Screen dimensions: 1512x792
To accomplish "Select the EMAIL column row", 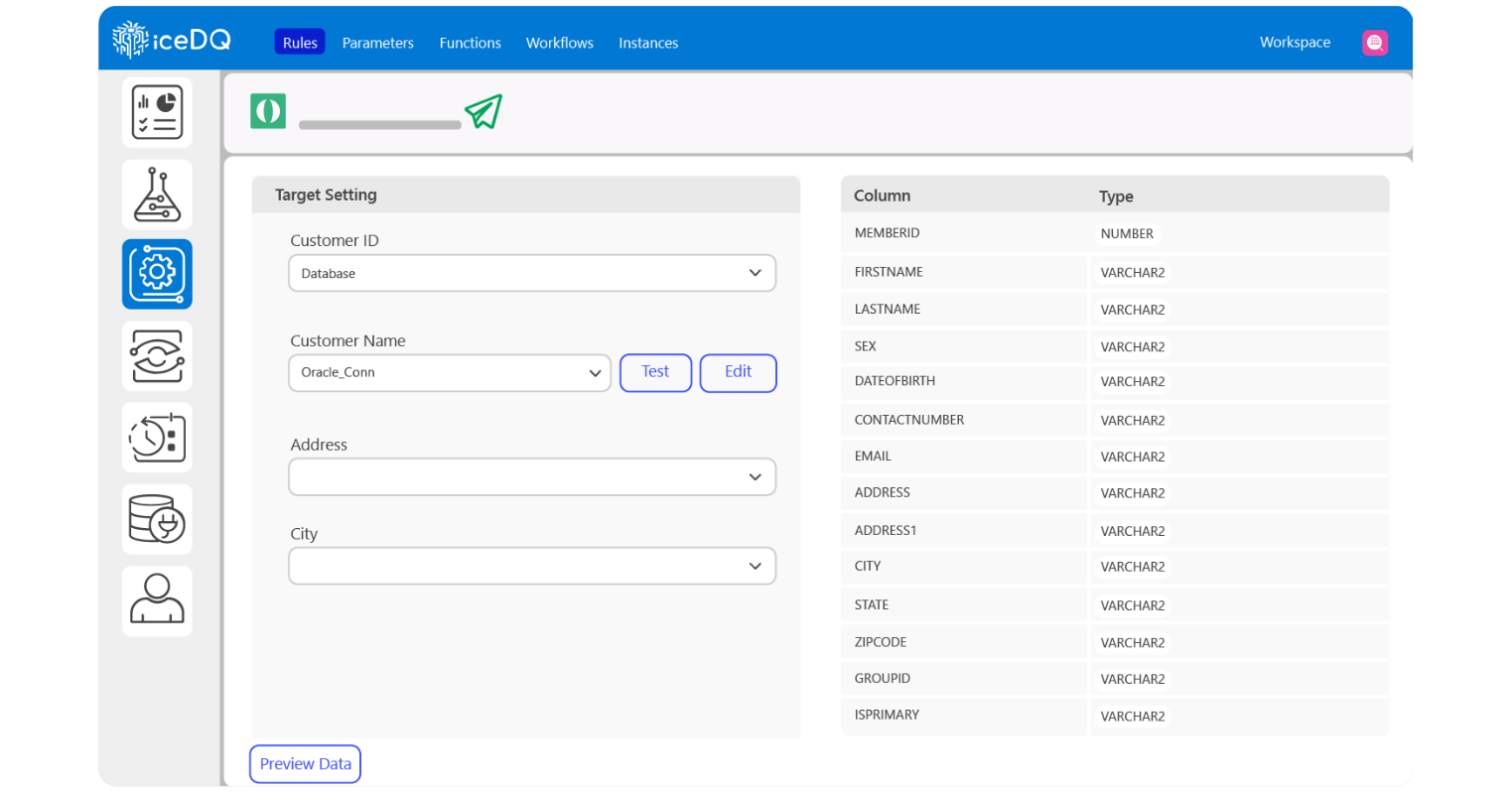I will (1115, 457).
